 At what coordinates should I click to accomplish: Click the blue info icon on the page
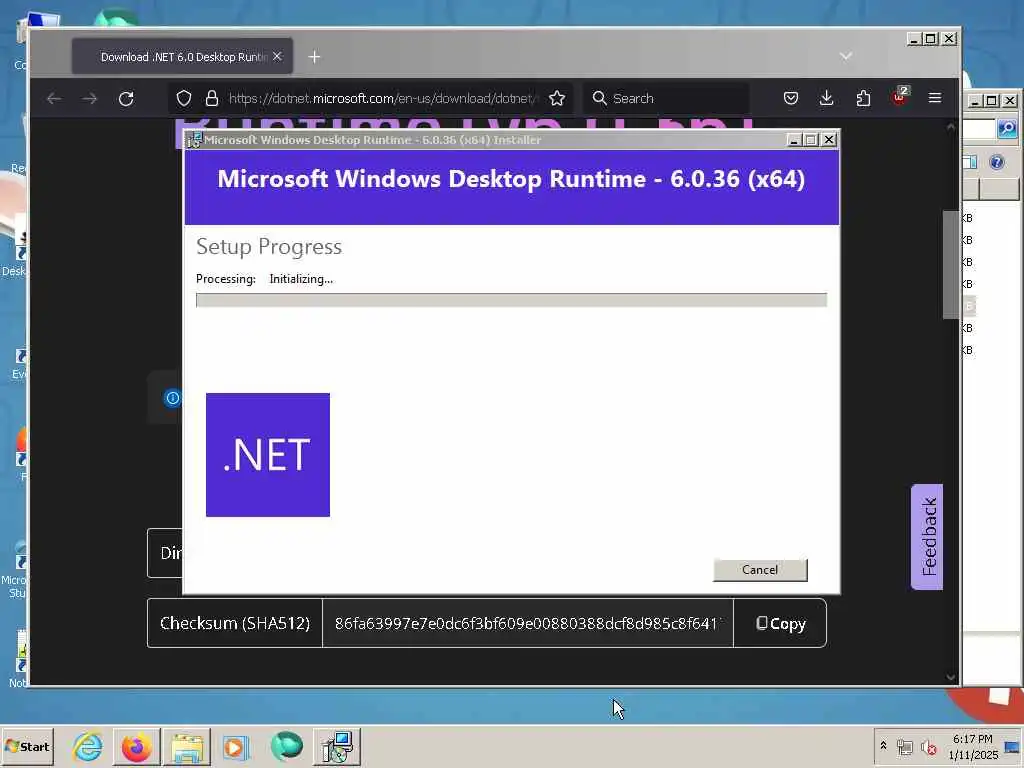(x=172, y=398)
